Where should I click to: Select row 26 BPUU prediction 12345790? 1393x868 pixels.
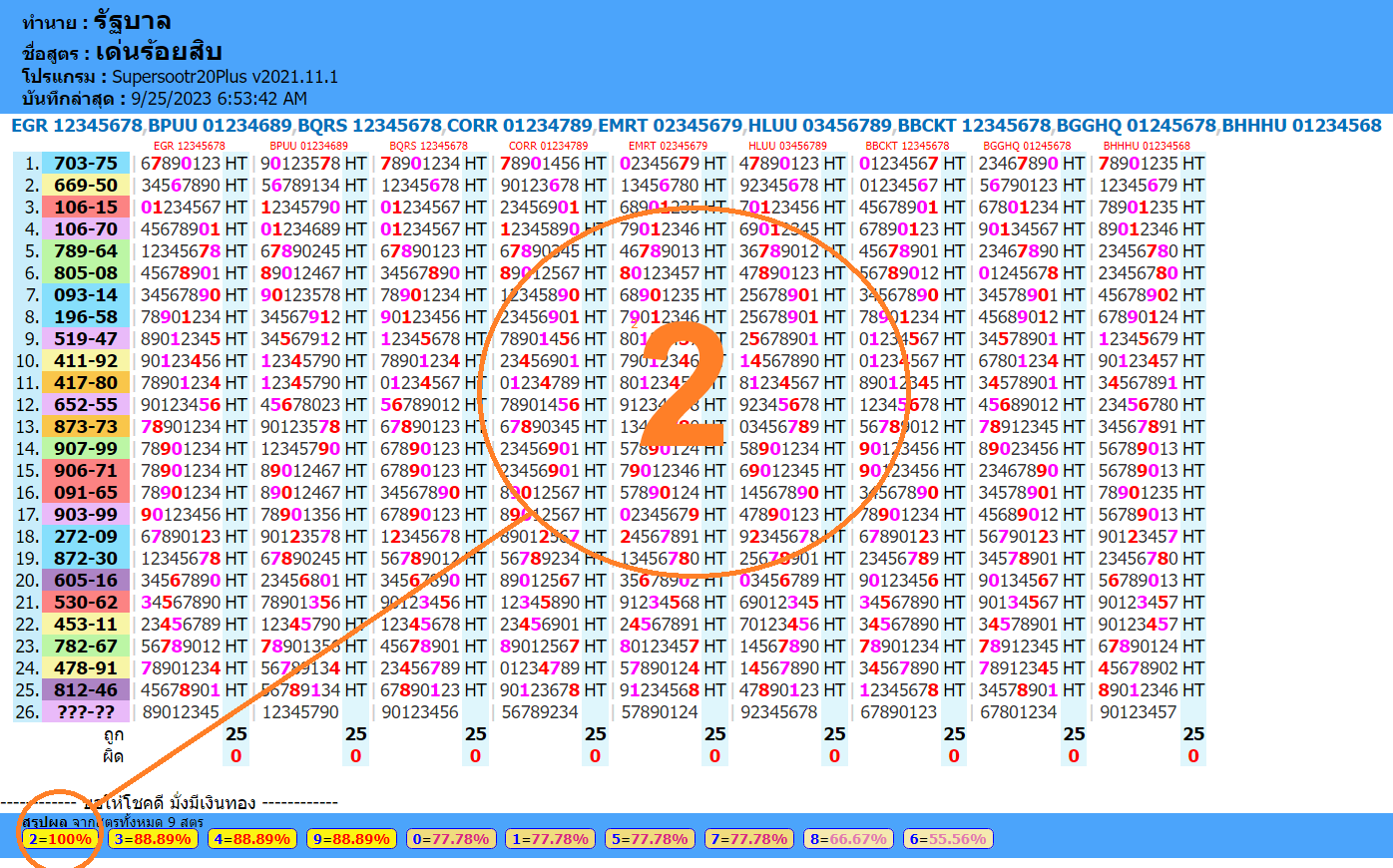[x=300, y=712]
